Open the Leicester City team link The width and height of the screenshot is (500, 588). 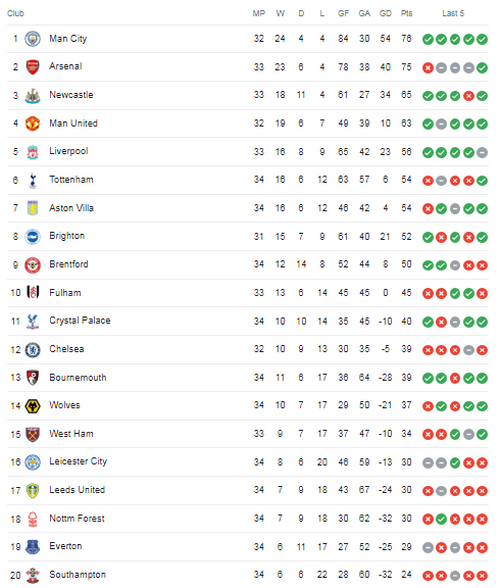click(78, 462)
